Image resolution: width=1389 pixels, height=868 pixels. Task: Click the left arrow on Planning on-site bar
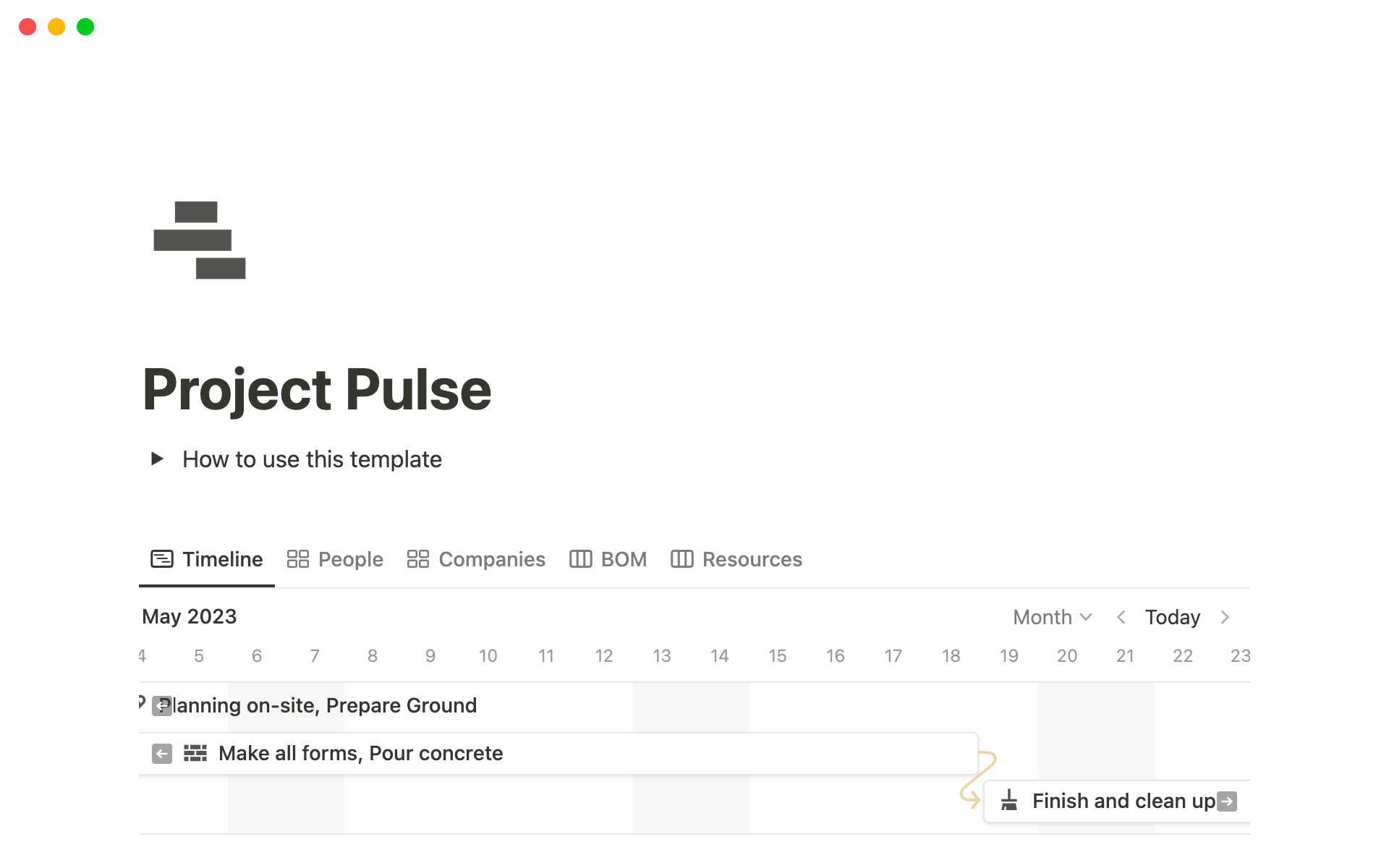point(161,706)
